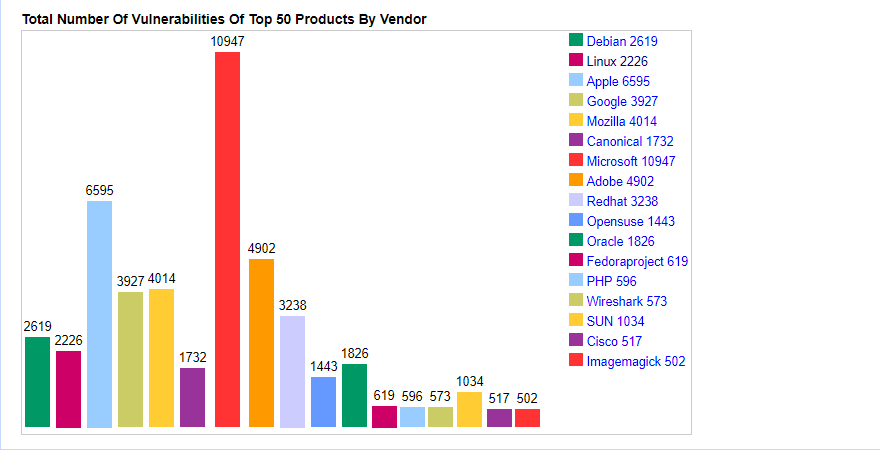Open the Microsoft 10947 legend link
This screenshot has width=880, height=450.
[631, 161]
